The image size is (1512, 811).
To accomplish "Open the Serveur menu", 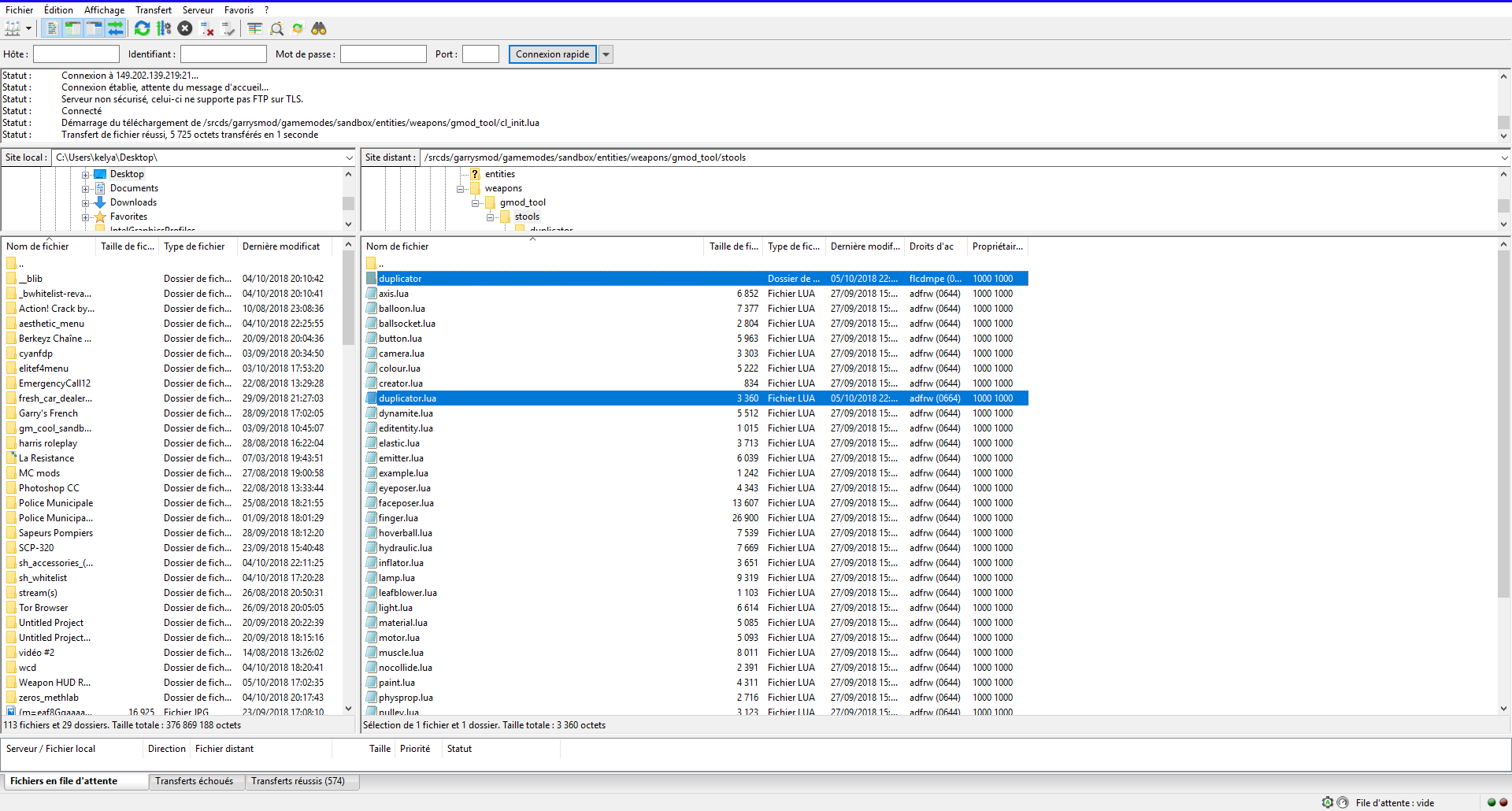I will click(x=198, y=10).
